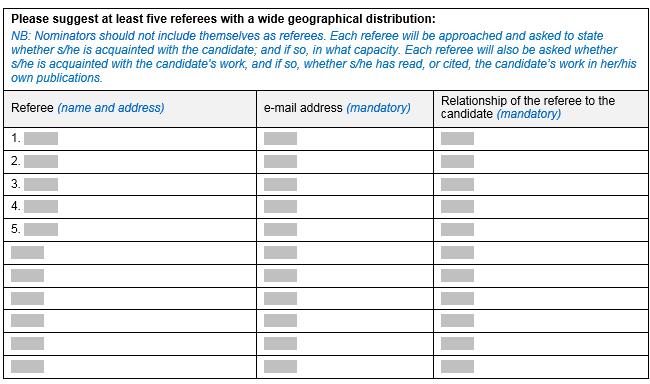Click the last row e-mail address field
The height and width of the screenshot is (384, 650).
tap(280, 366)
